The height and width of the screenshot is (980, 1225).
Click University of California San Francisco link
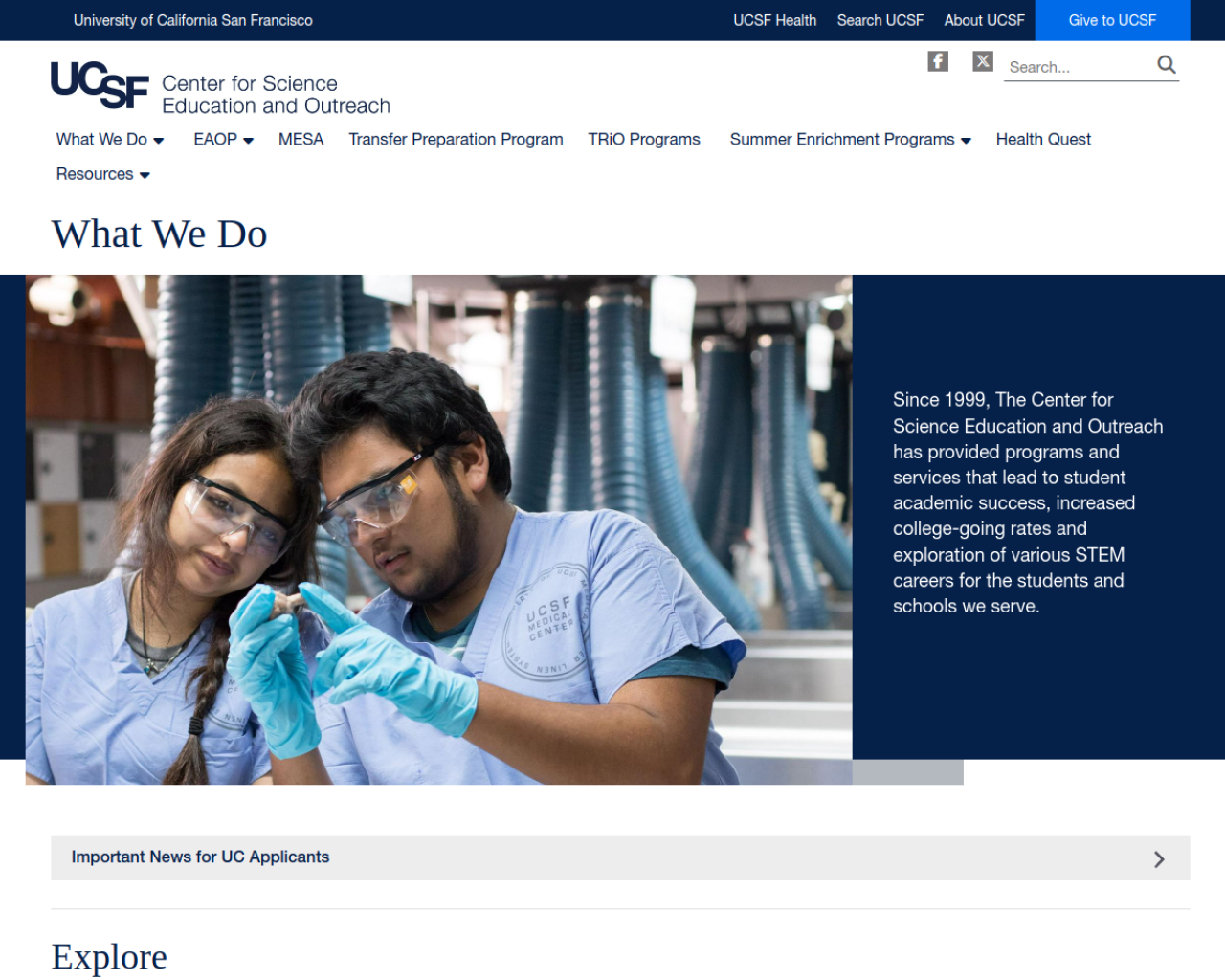tap(193, 20)
